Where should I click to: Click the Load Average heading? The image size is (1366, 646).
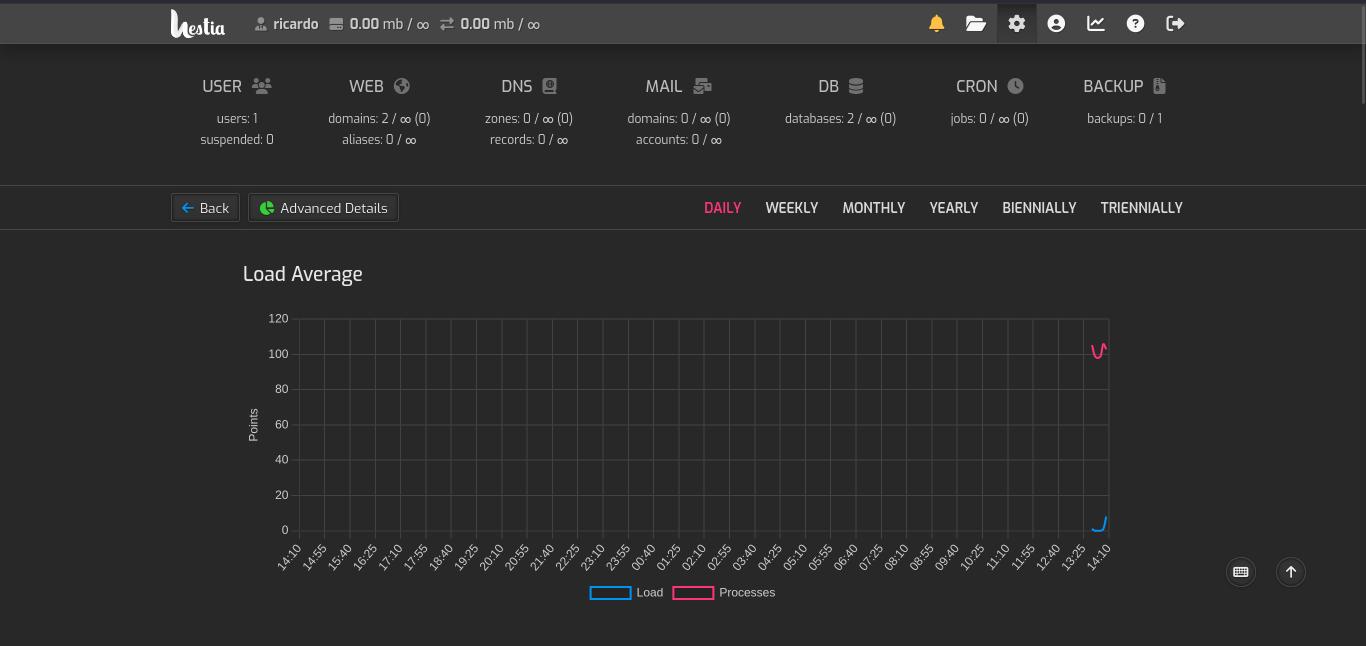(x=303, y=274)
